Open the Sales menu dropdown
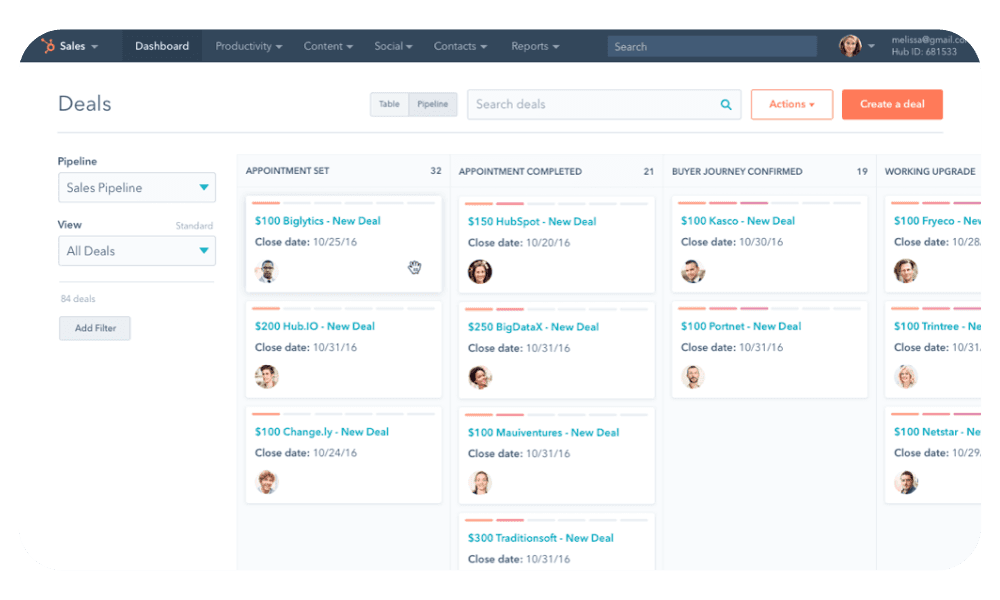1000x600 pixels. [x=78, y=46]
